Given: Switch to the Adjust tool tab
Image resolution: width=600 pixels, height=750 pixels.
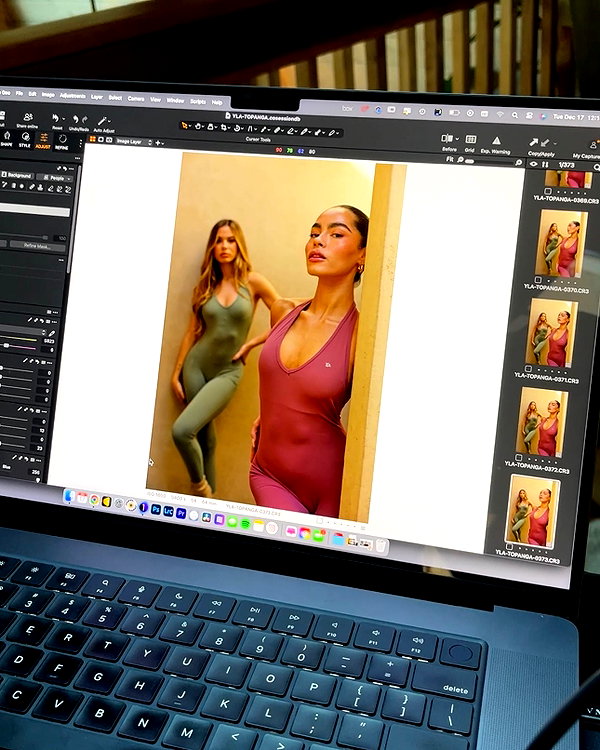Looking at the screenshot, I should (43, 141).
